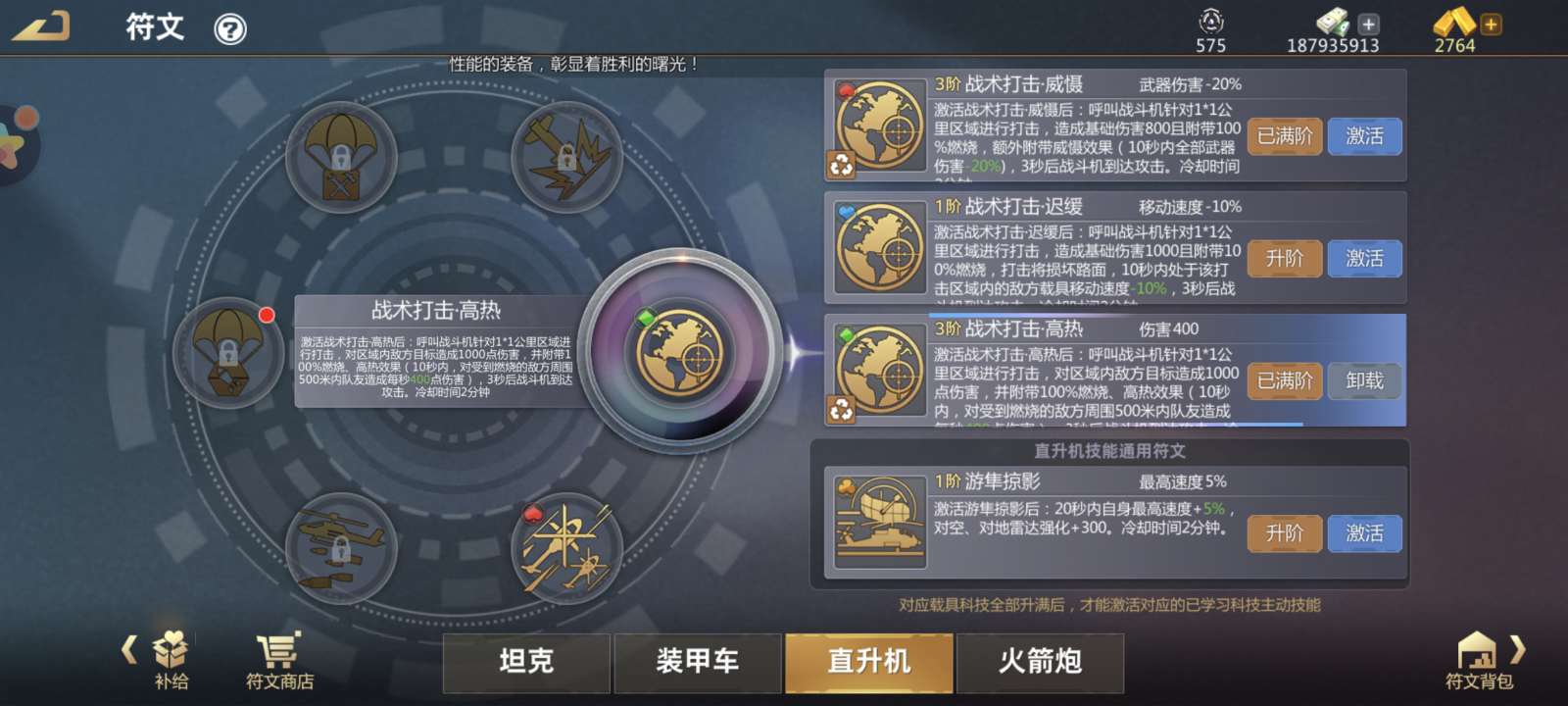Select the helicopter missile rune slot
Viewport: 1568px width, 706px height.
coord(566,548)
